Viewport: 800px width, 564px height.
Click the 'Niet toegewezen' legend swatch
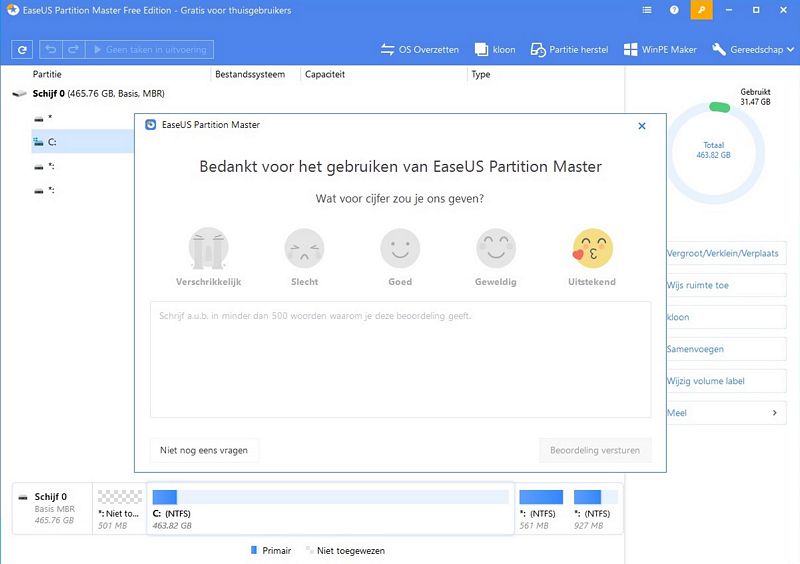[x=309, y=550]
